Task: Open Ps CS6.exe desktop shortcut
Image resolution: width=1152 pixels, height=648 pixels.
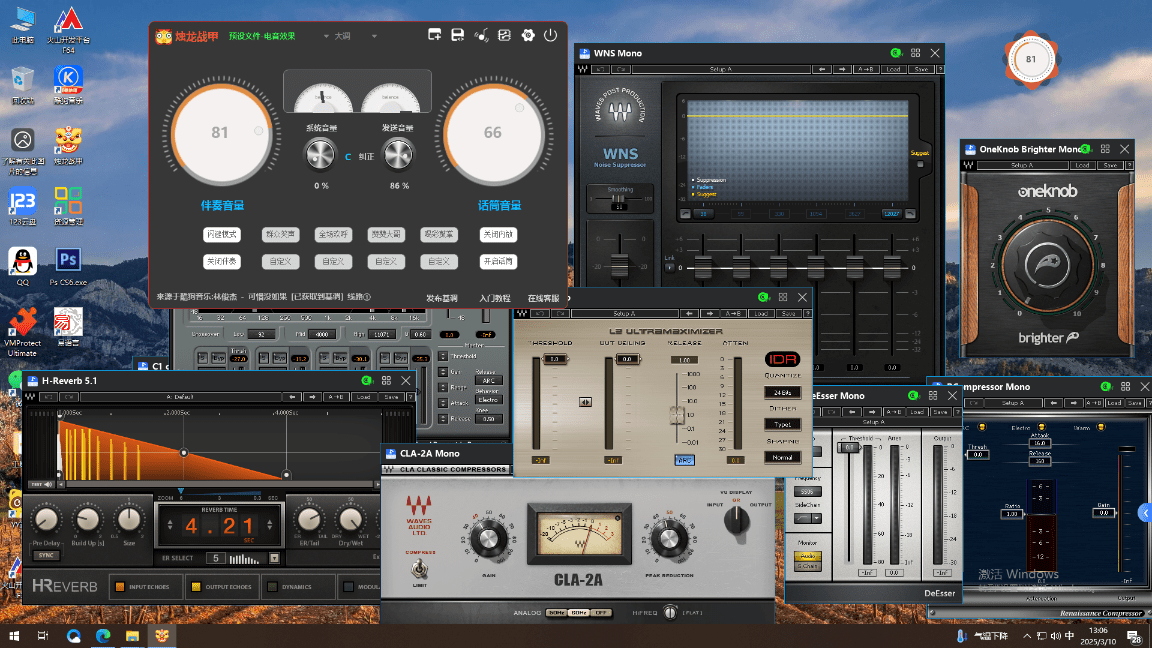Action: (68, 267)
